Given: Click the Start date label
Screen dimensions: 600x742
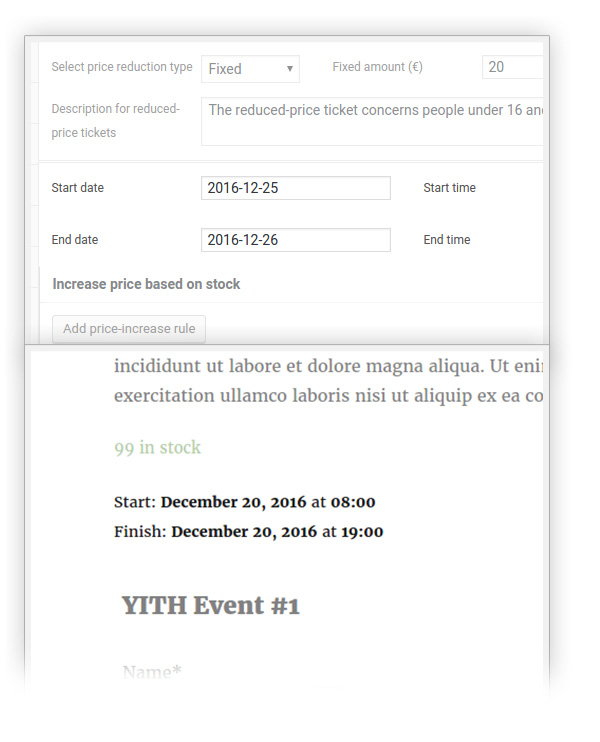Looking at the screenshot, I should [x=77, y=188].
